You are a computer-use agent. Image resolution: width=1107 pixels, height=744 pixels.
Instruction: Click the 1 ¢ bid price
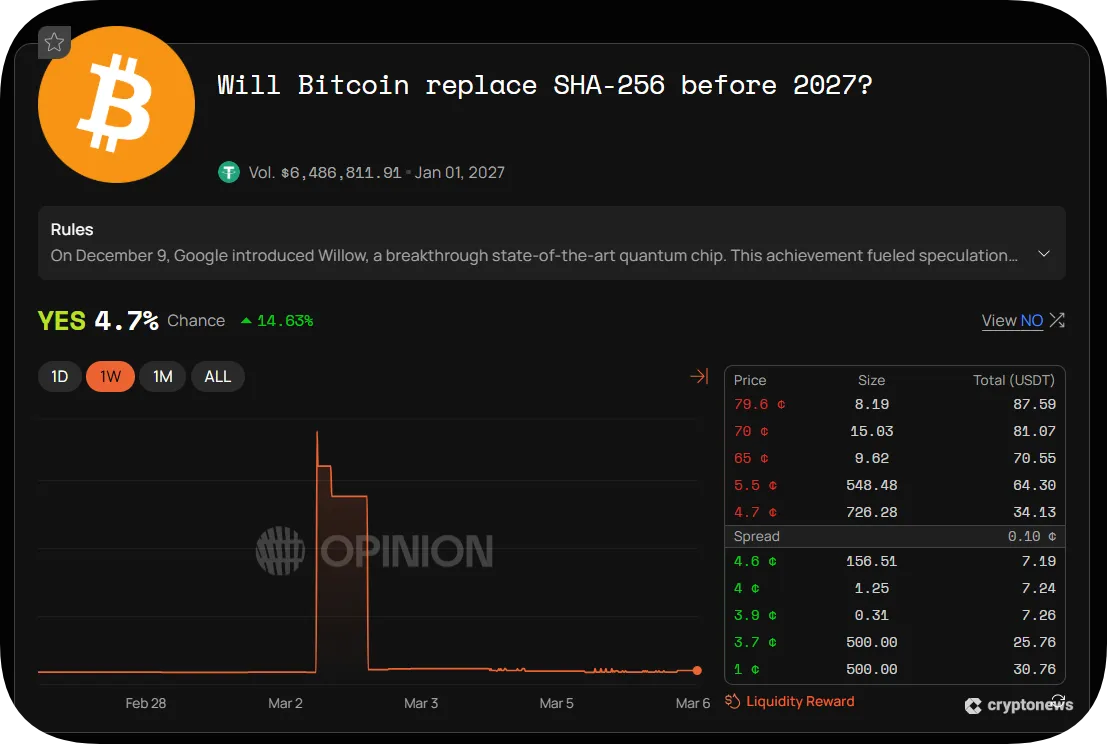coord(747,669)
